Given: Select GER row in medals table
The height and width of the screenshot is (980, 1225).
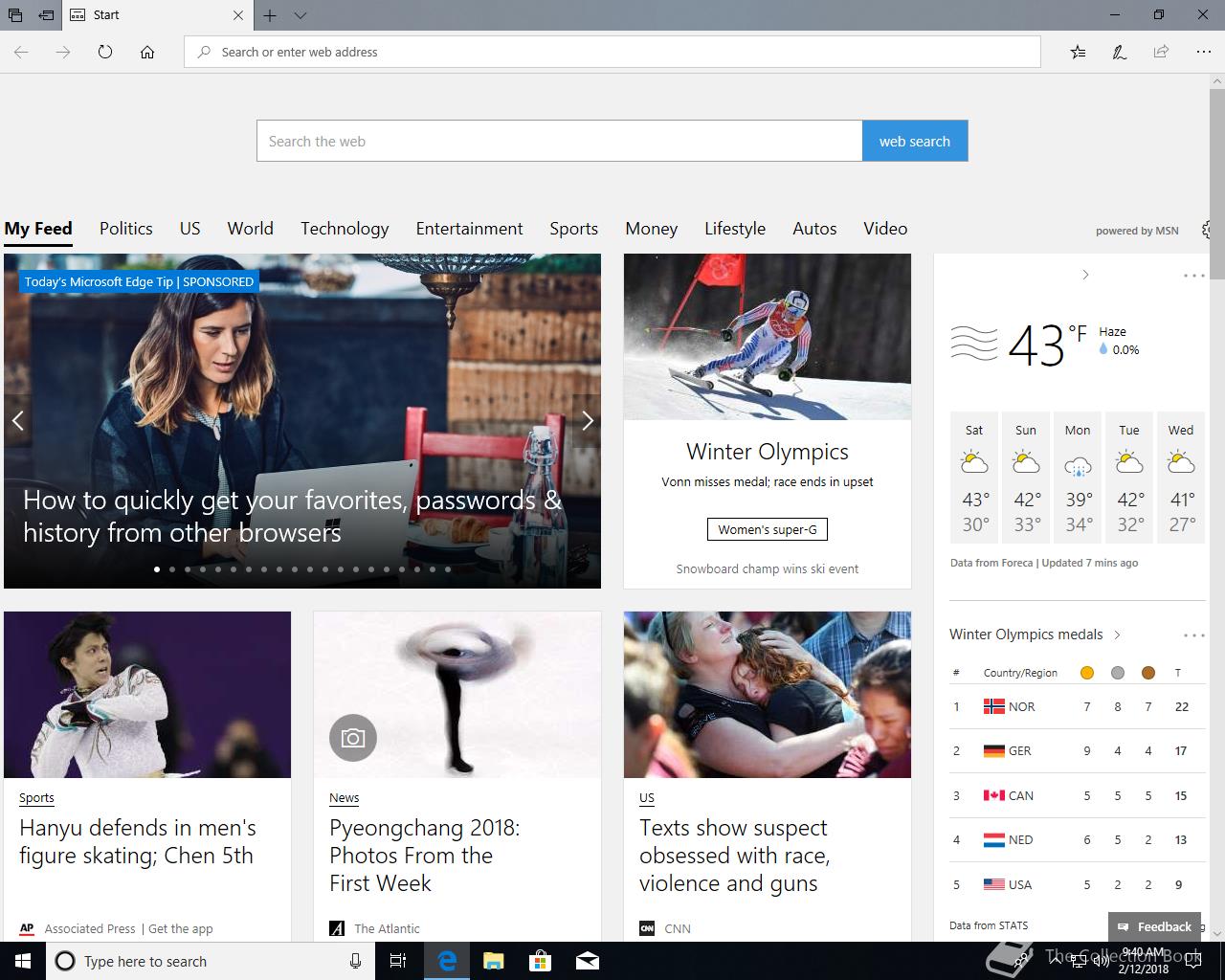Looking at the screenshot, I should pos(1078,751).
